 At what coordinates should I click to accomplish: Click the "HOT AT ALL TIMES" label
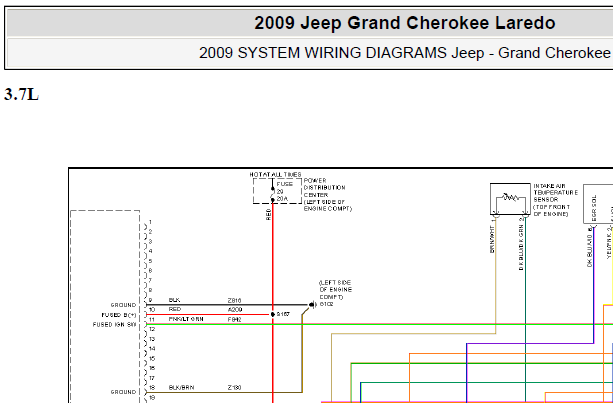(x=276, y=174)
